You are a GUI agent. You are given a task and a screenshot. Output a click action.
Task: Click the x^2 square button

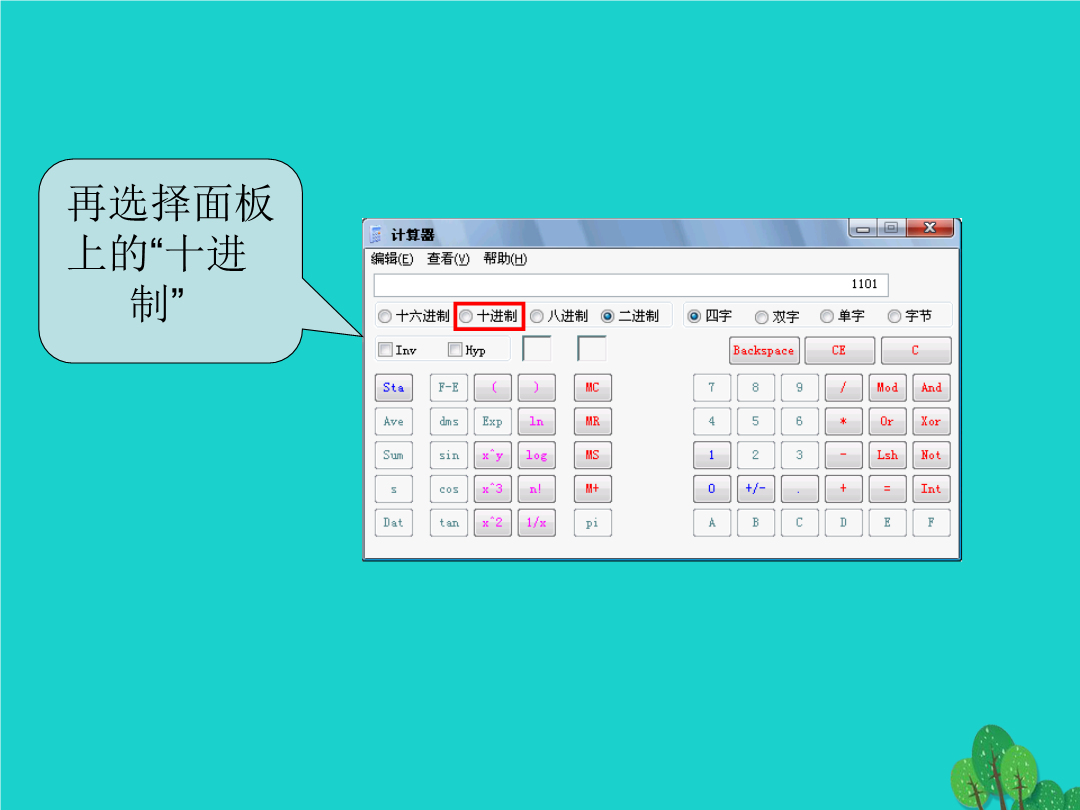[493, 523]
